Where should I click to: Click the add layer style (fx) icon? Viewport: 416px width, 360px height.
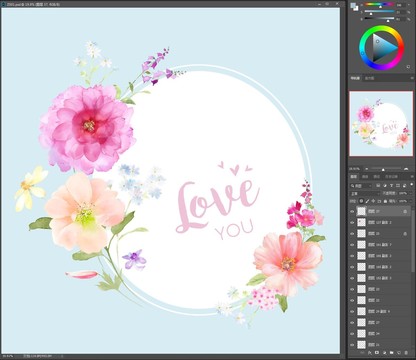click(370, 352)
